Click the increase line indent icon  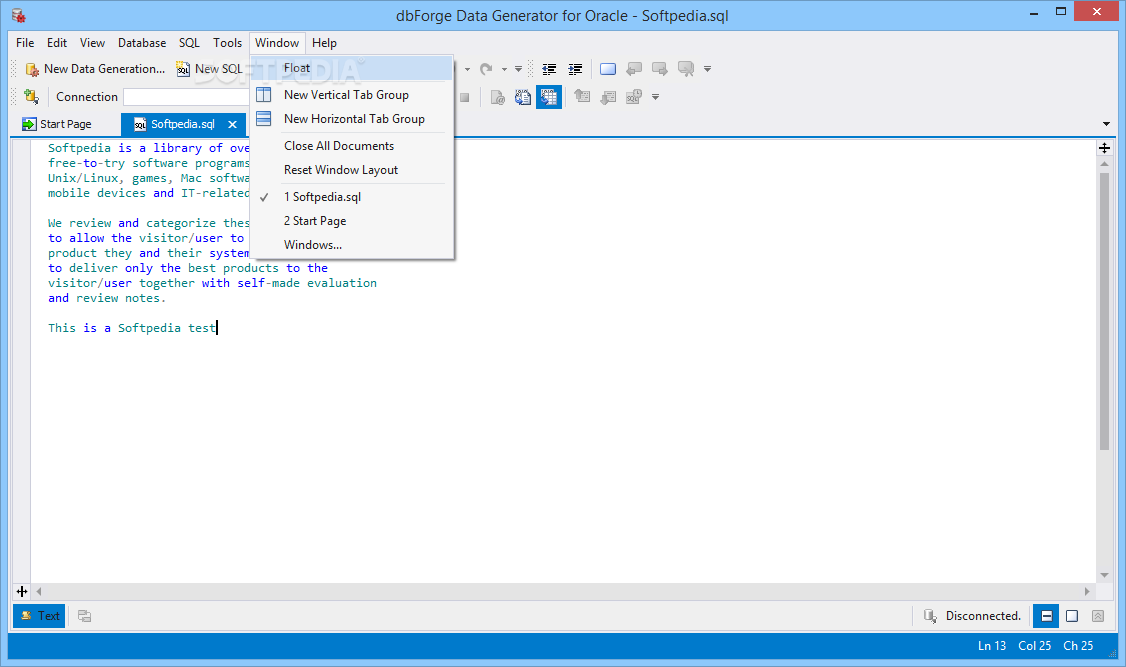[575, 69]
